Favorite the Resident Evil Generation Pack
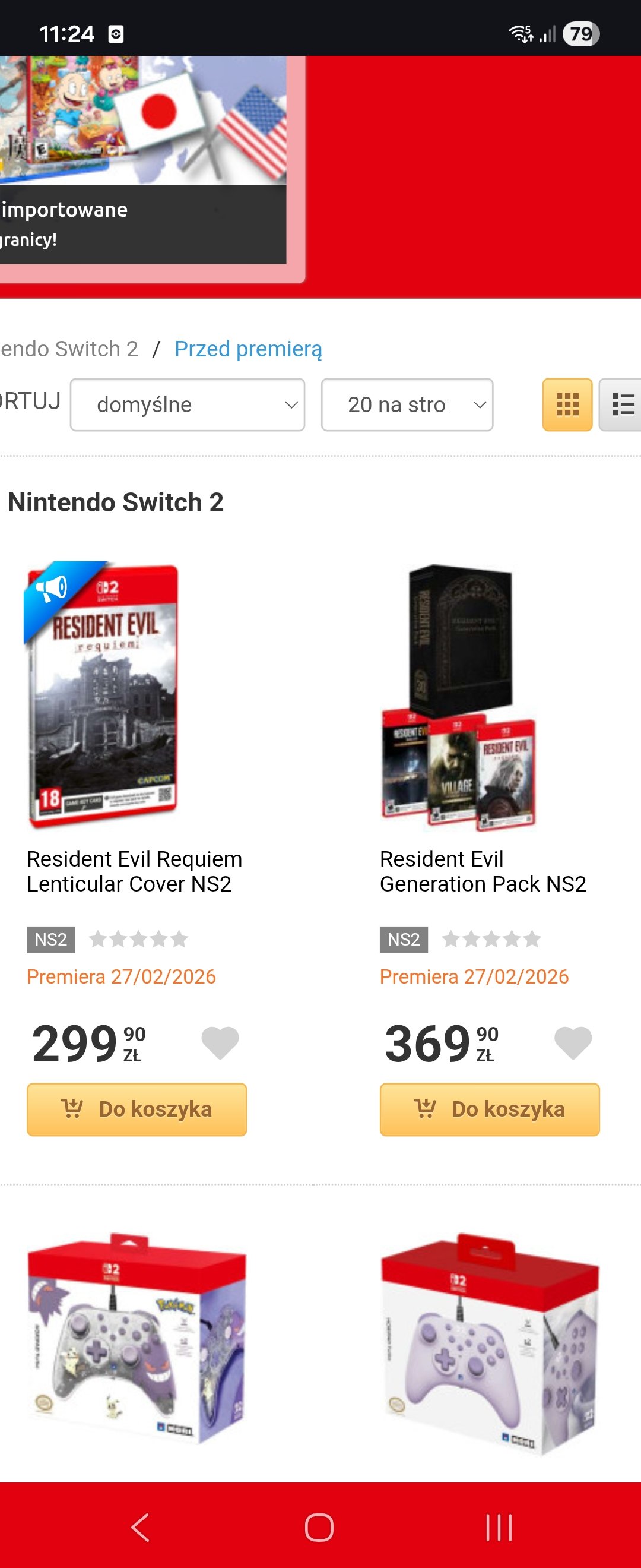The height and width of the screenshot is (1568, 641). pos(572,1043)
